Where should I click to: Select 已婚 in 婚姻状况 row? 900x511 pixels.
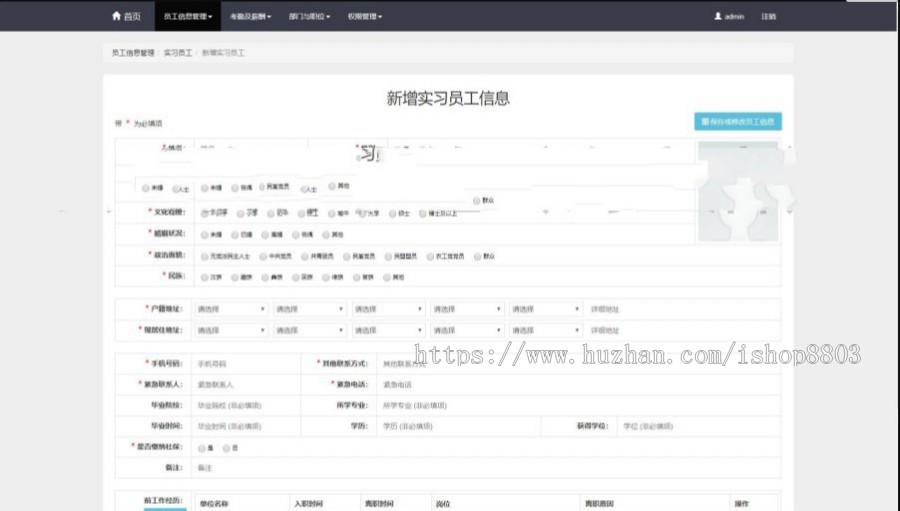[x=235, y=235]
